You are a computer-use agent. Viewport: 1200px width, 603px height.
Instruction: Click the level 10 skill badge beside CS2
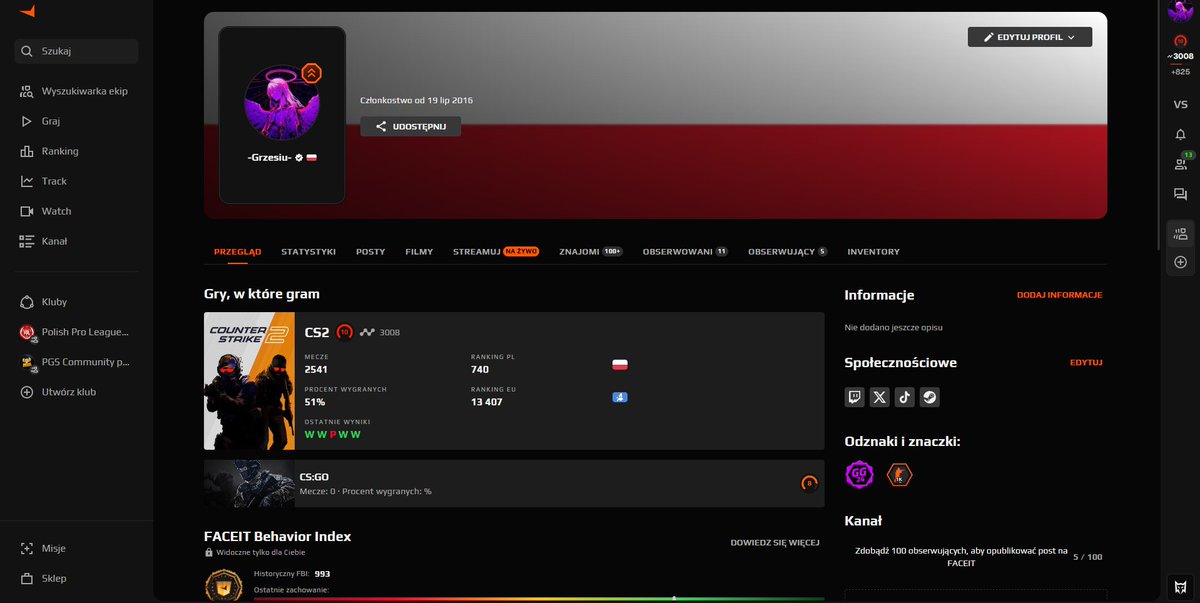coord(344,332)
